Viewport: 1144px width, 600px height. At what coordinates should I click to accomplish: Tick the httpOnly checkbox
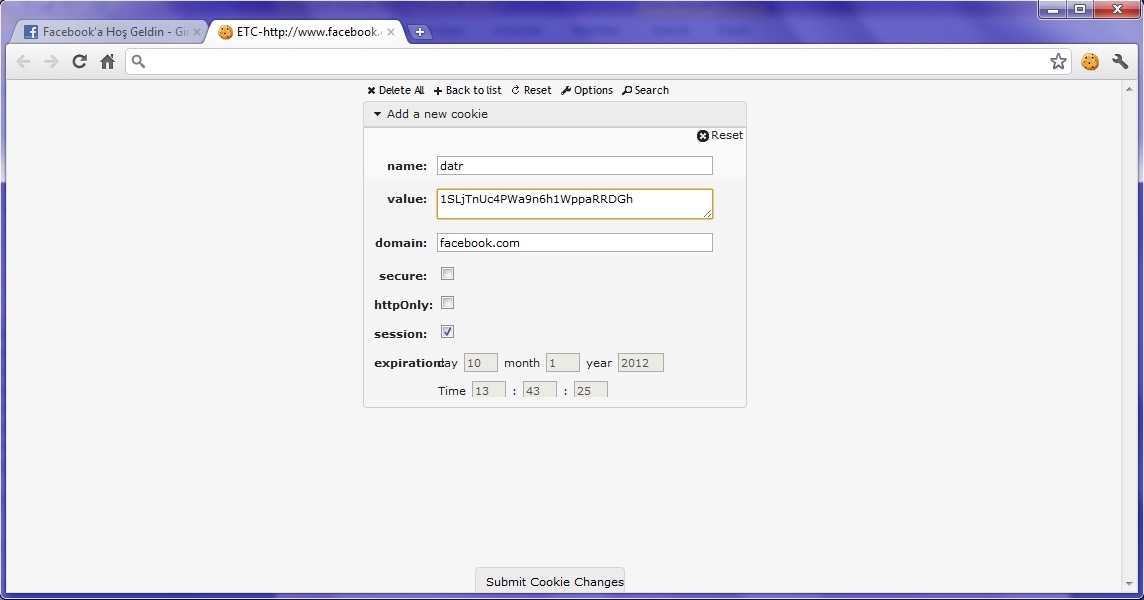tap(448, 303)
